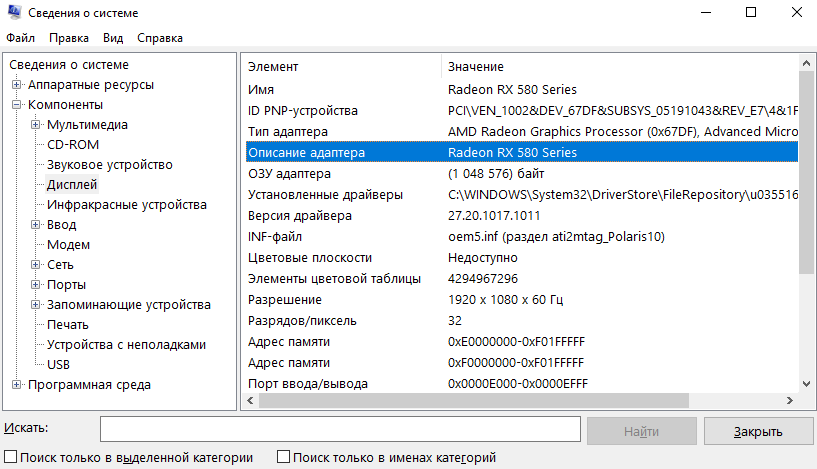Enable Поиск только в выделенной категории checkbox
The image size is (817, 469).
10,458
